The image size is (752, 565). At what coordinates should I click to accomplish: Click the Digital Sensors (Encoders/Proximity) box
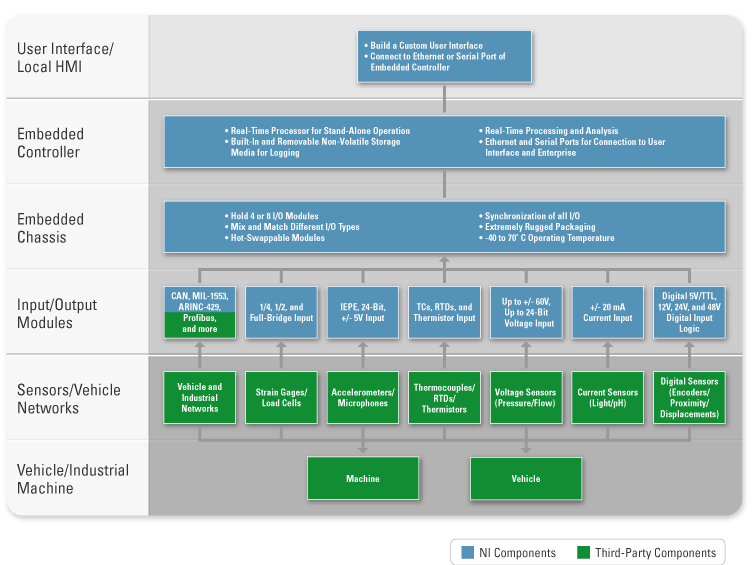pos(690,398)
